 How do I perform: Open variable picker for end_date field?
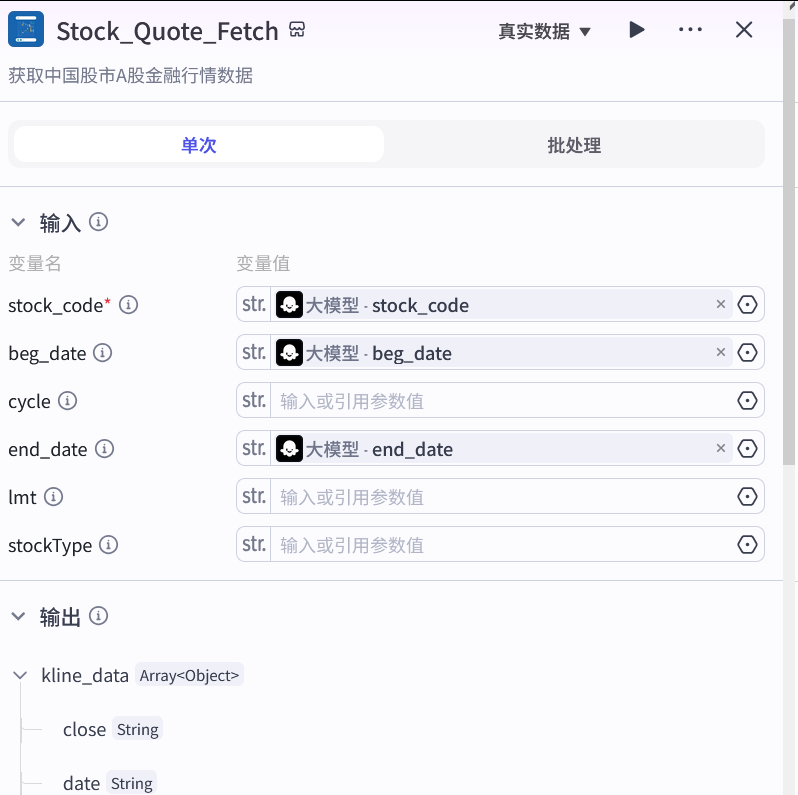[x=747, y=448]
